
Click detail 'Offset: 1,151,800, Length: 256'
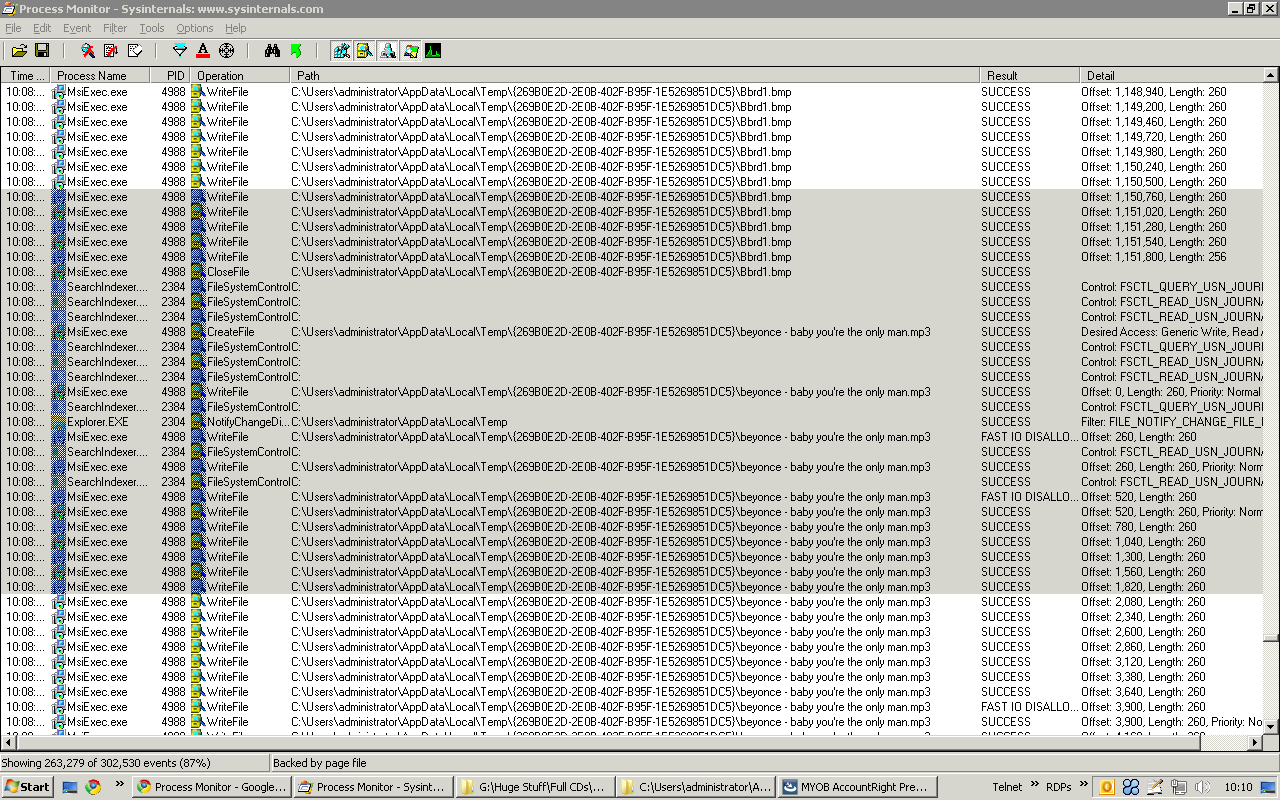[x=1154, y=257]
